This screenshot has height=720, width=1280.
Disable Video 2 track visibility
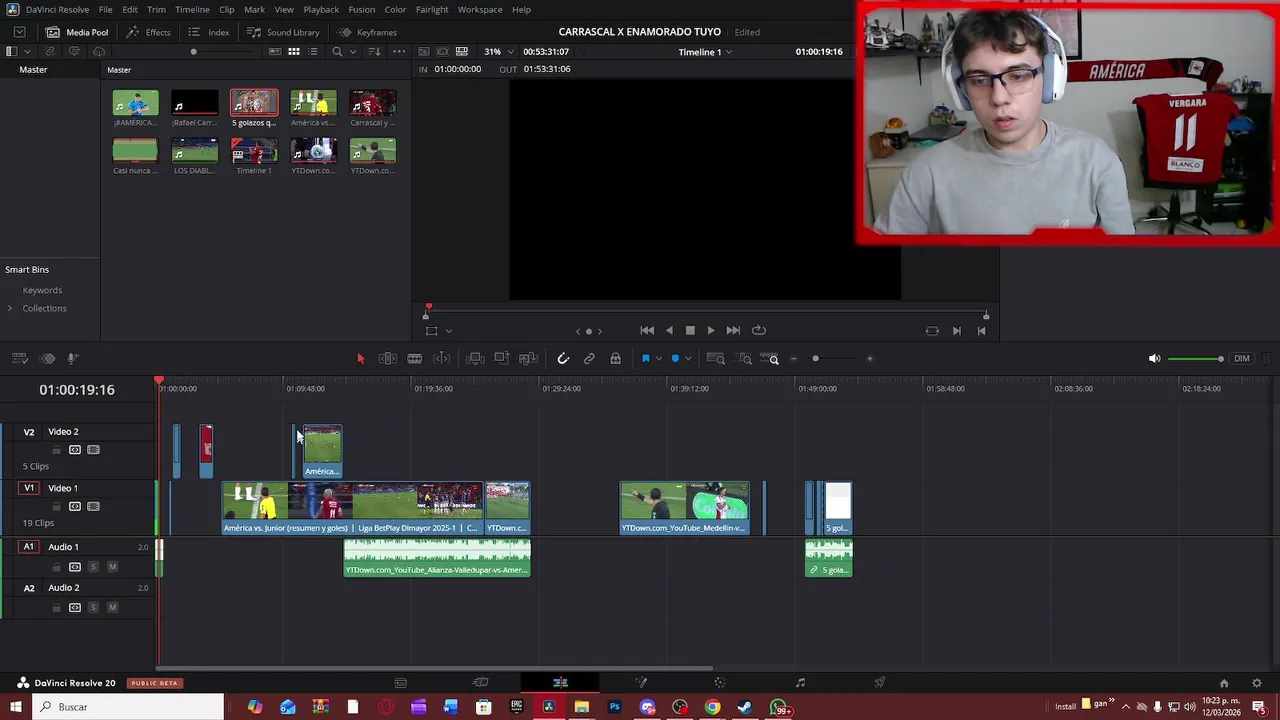93,450
